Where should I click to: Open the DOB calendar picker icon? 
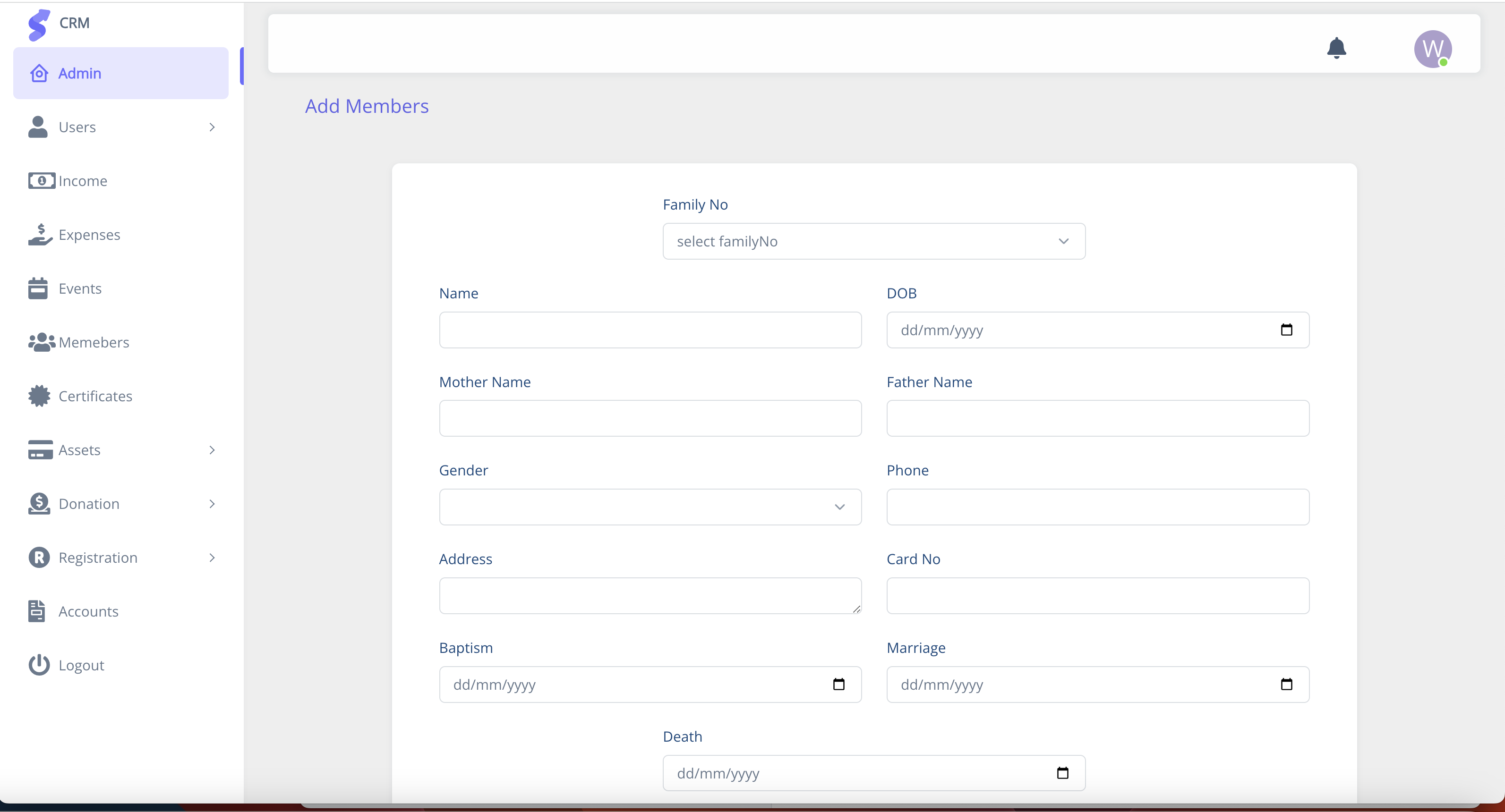coord(1286,330)
